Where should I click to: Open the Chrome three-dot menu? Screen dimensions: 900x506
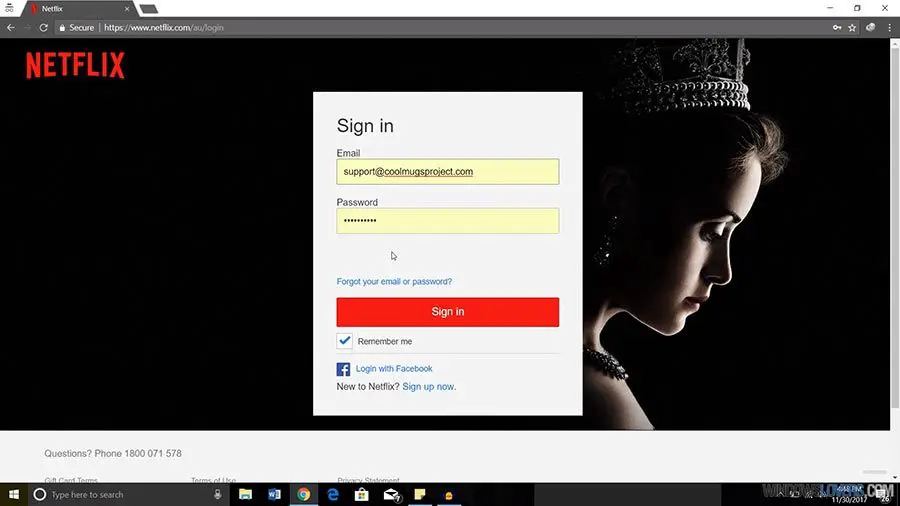tap(889, 28)
